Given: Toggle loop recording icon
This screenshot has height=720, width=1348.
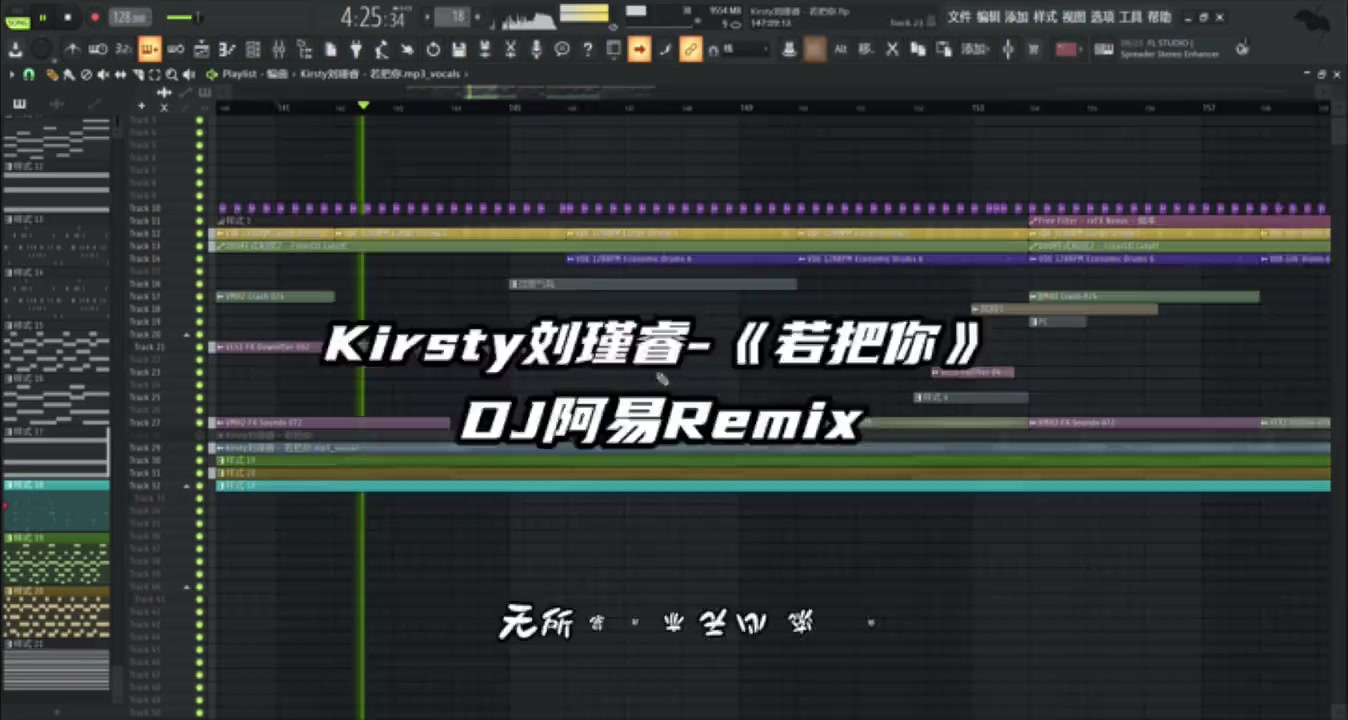Looking at the screenshot, I should click(175, 49).
